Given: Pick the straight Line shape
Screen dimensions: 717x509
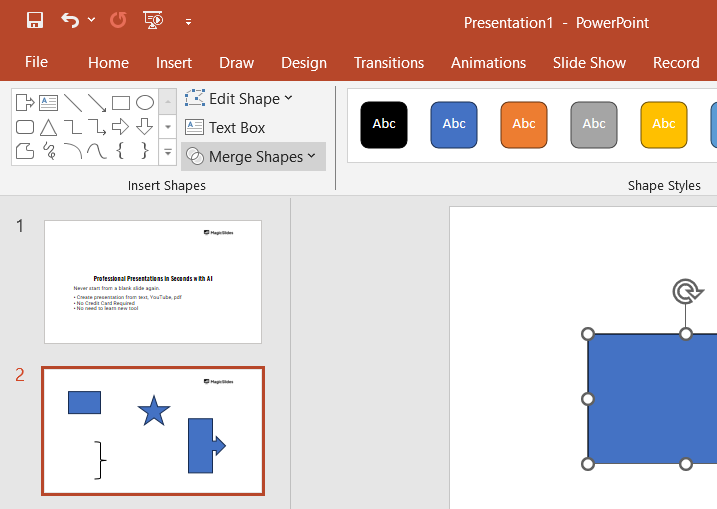Looking at the screenshot, I should click(x=73, y=102).
